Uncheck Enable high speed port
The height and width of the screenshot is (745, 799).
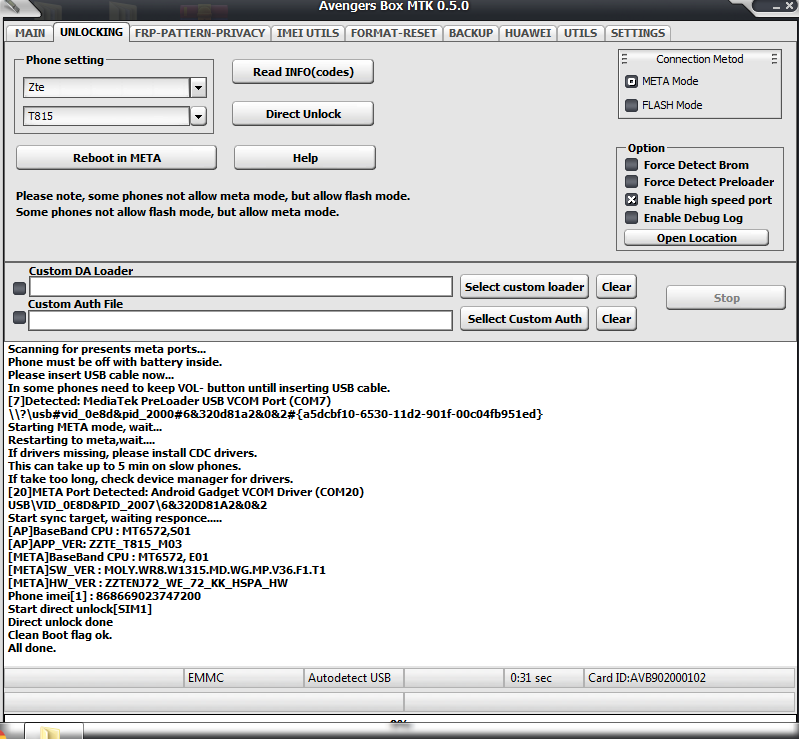pos(631,200)
